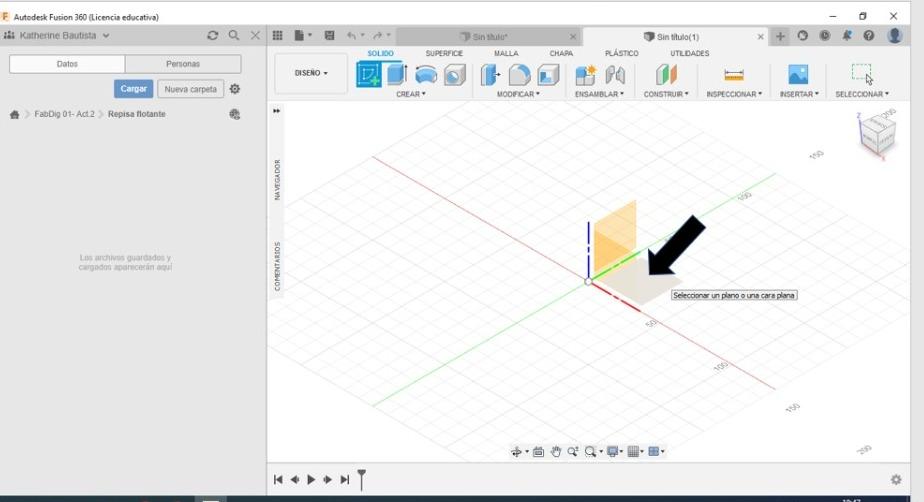Open the CONSTRUIR dropdown menu

point(666,94)
